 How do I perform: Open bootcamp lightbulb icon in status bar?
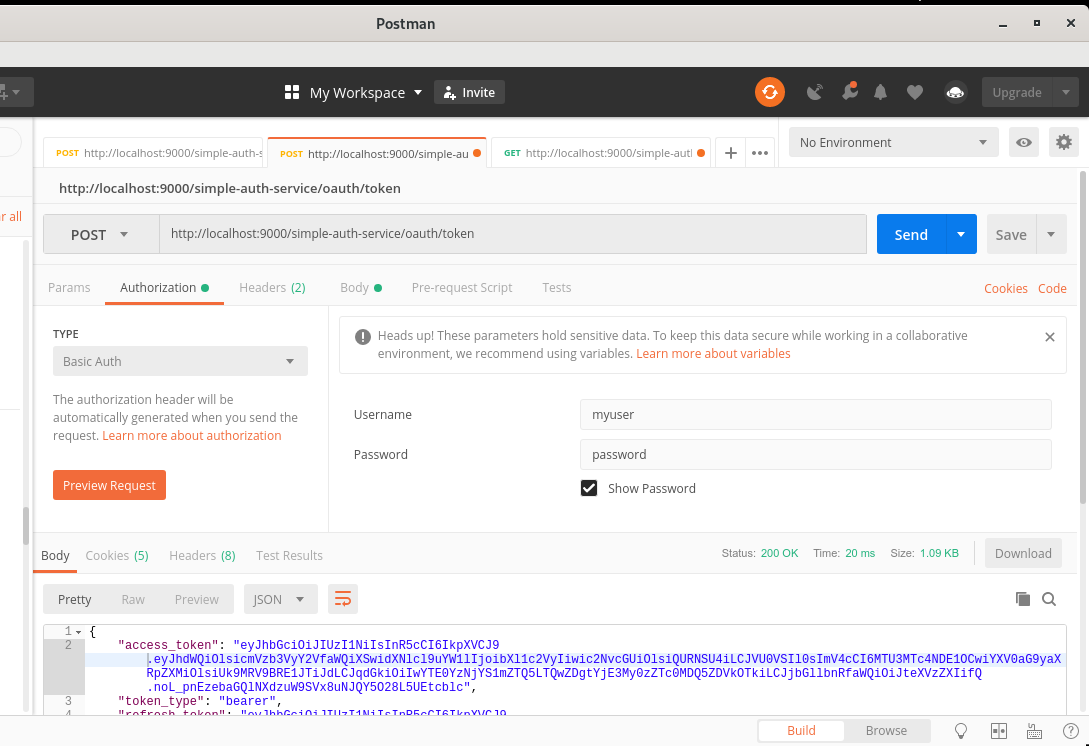[x=961, y=731]
